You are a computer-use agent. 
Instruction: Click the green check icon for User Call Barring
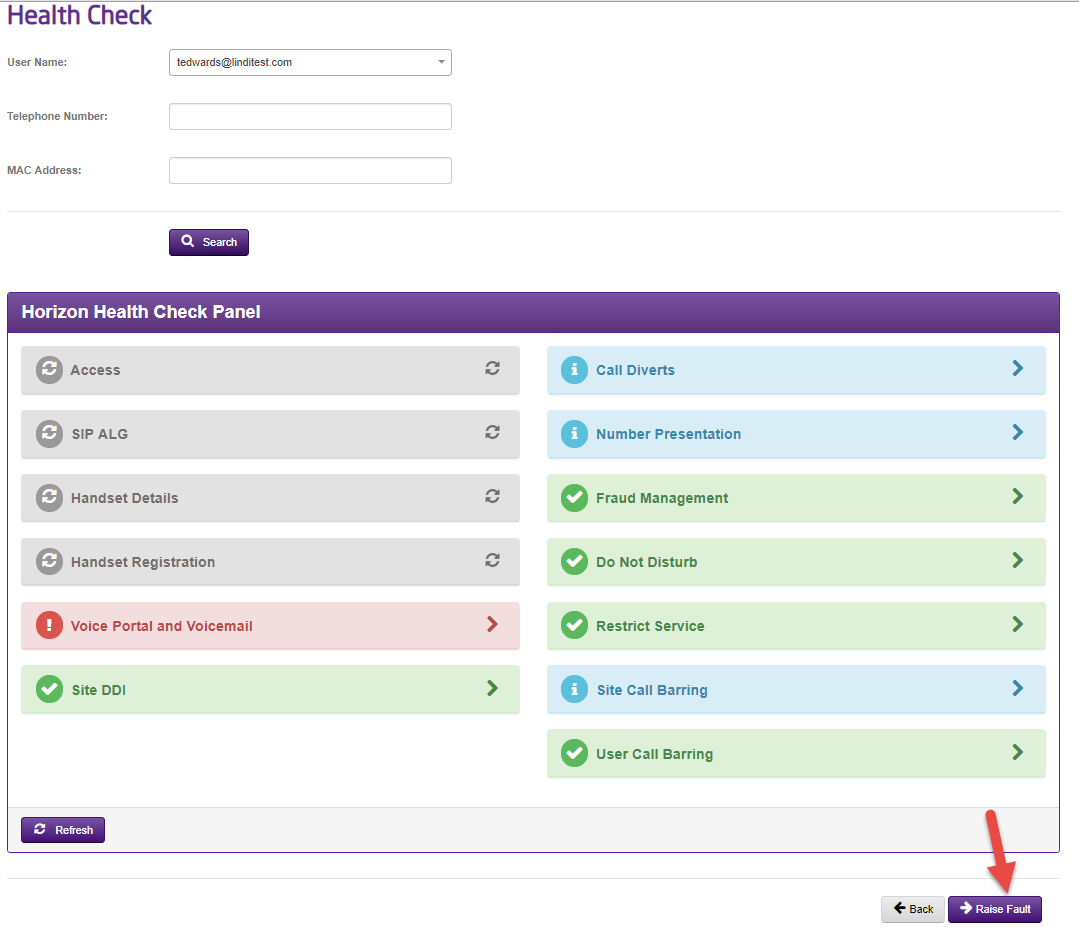tap(574, 754)
